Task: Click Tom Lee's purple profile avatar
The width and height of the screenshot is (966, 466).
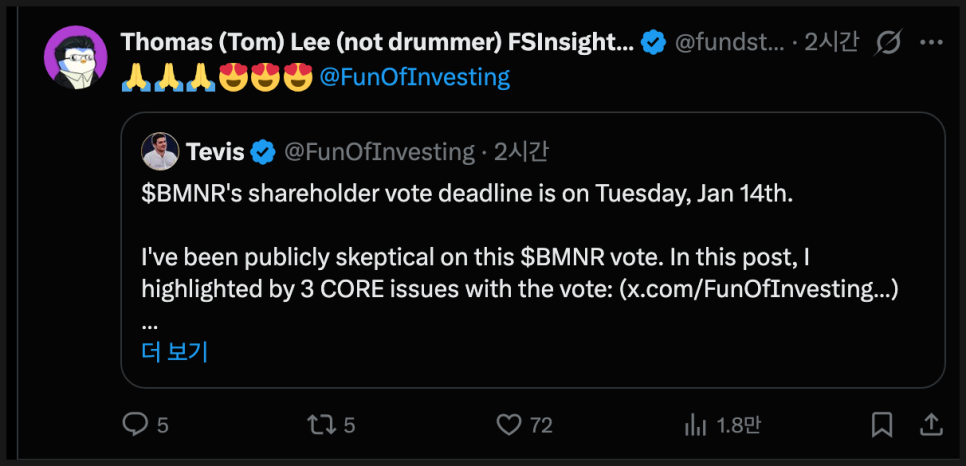Action: (x=75, y=58)
